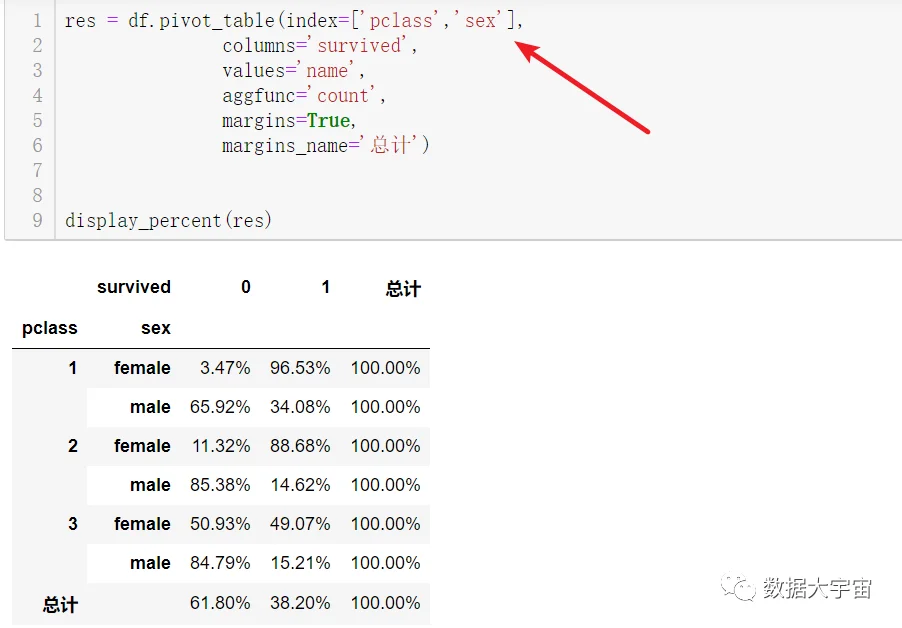
Task: Click the 96.53% cell
Action: (300, 368)
